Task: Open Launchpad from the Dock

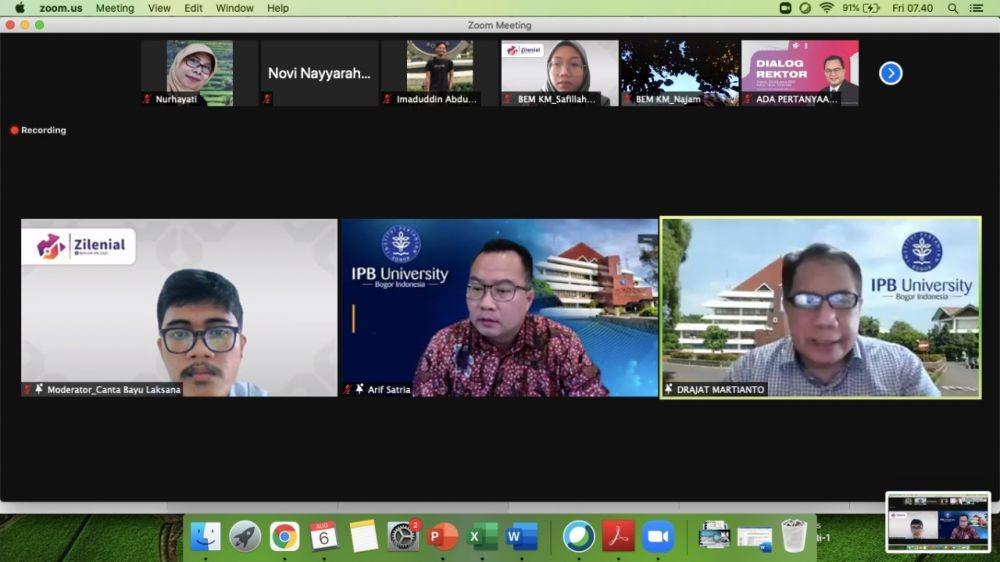Action: pos(245,536)
